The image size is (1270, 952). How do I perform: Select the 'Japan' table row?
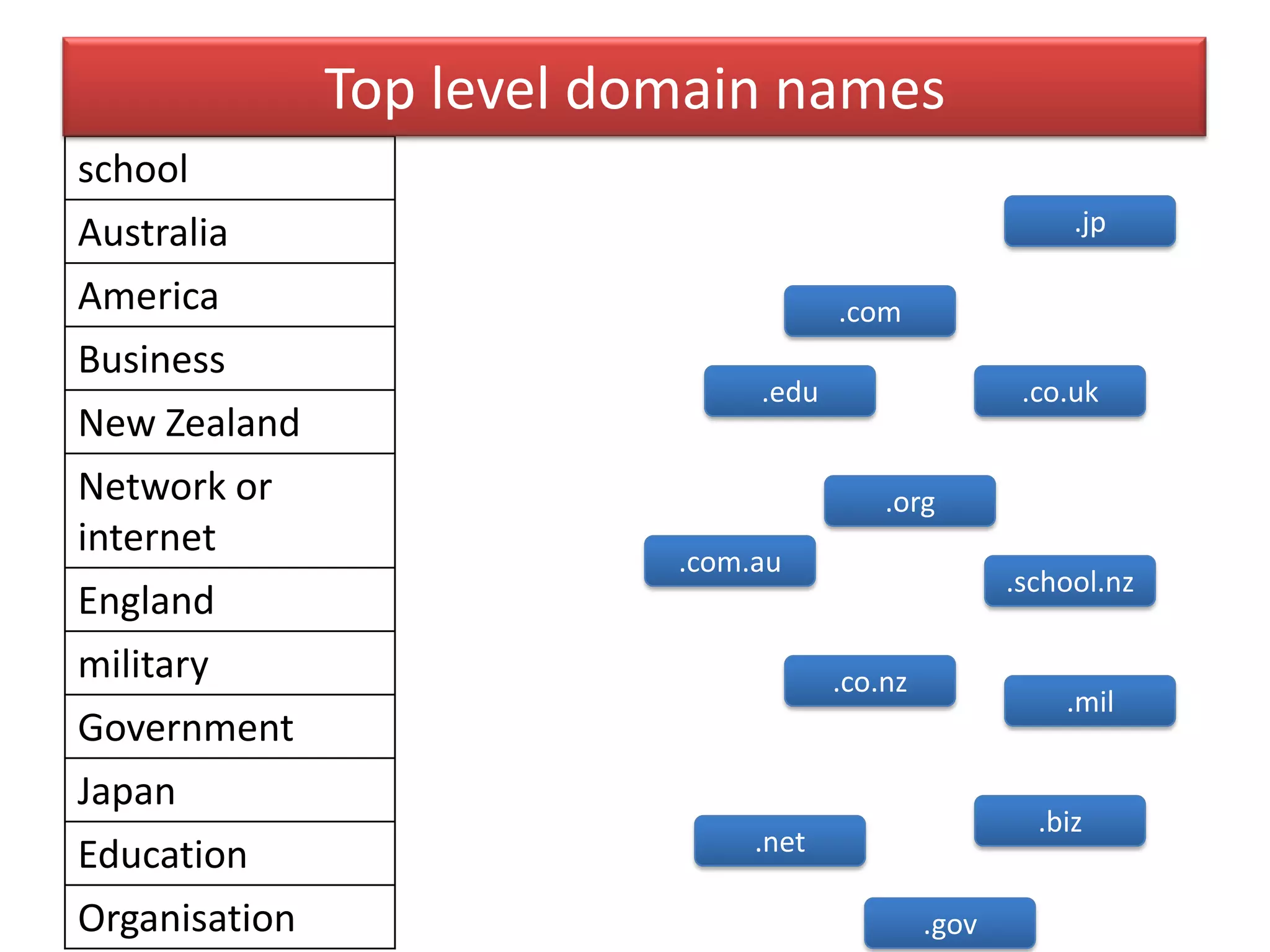[x=230, y=791]
